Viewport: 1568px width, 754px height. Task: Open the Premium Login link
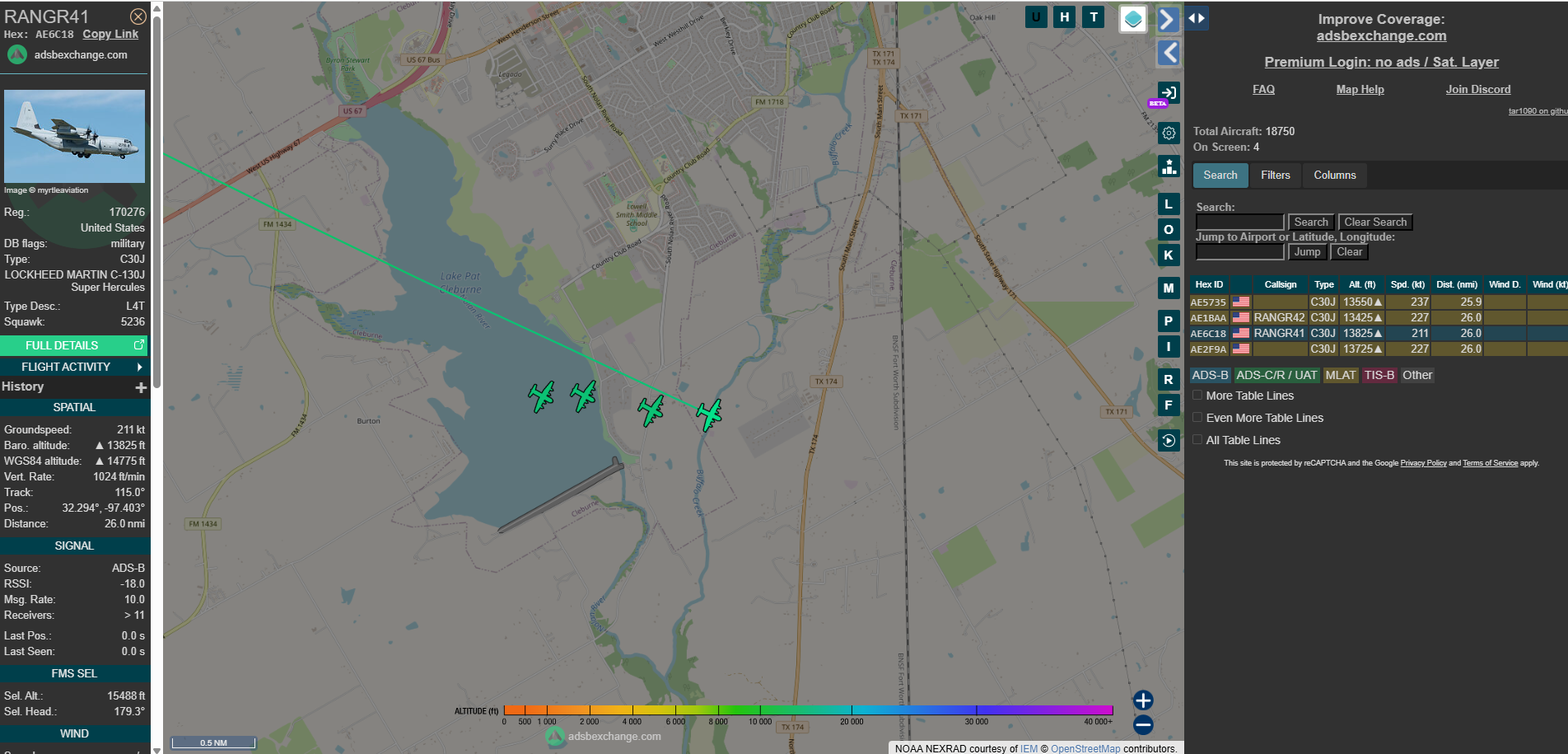click(1382, 63)
